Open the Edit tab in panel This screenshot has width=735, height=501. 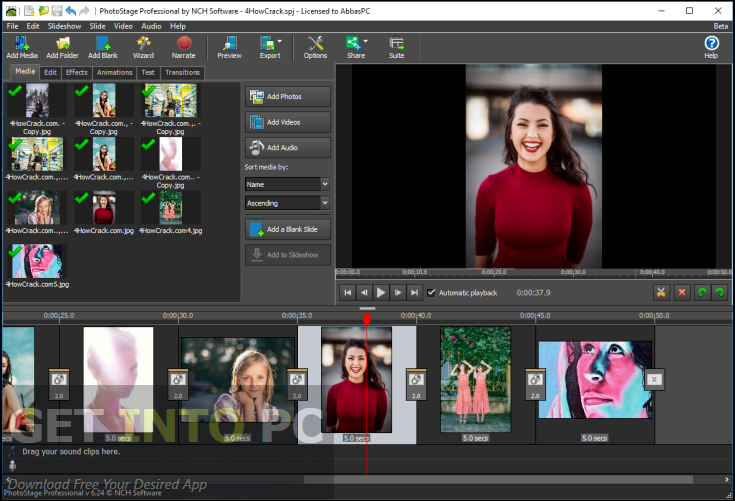(50, 72)
